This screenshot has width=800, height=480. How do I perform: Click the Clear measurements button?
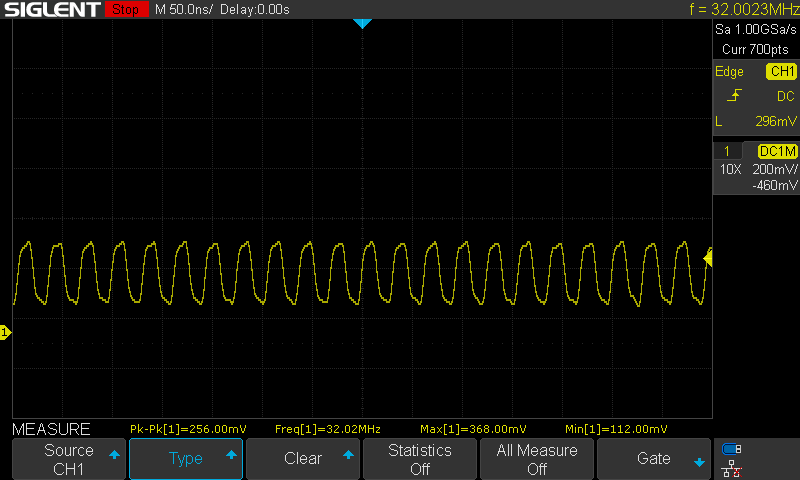(303, 459)
